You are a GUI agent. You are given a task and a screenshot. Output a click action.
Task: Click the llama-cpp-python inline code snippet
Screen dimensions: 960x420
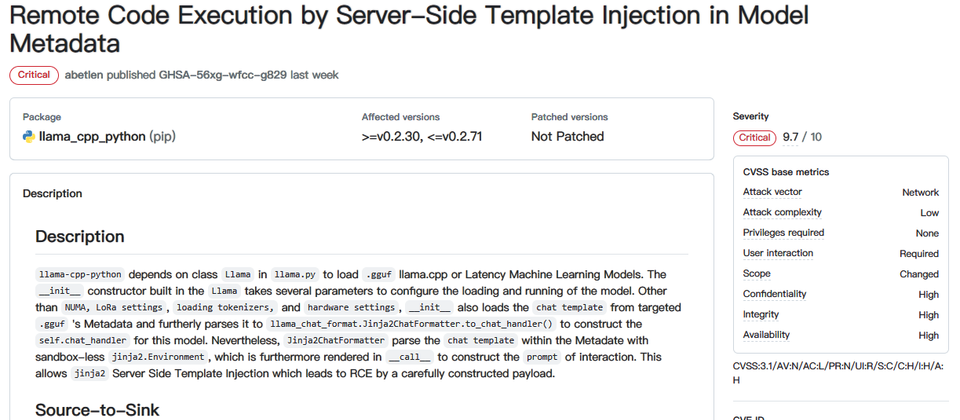(80, 274)
